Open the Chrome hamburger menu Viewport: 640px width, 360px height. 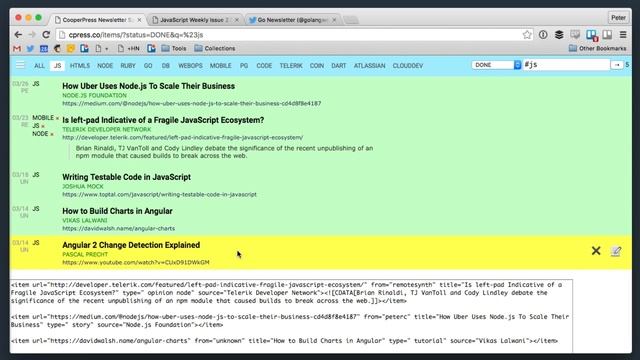pyautogui.click(x=623, y=35)
